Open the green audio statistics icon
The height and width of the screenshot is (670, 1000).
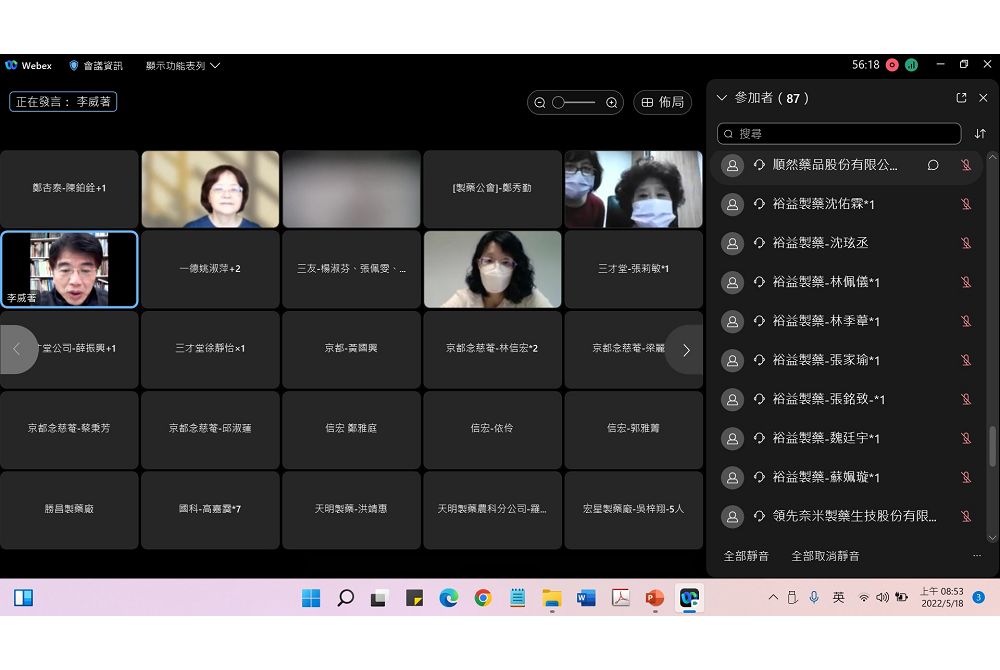911,65
